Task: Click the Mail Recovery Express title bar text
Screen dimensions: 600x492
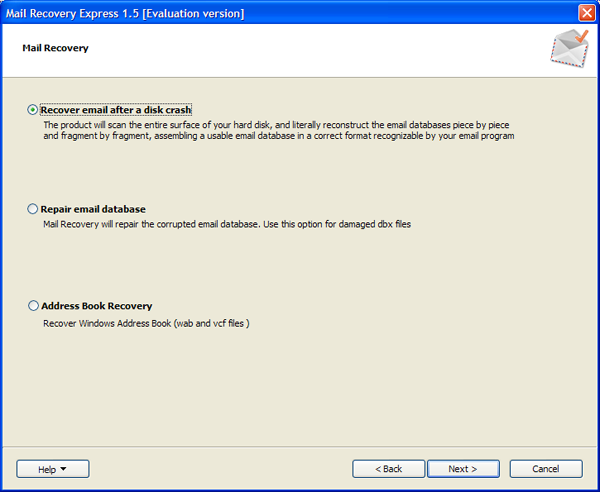Action: 125,13
